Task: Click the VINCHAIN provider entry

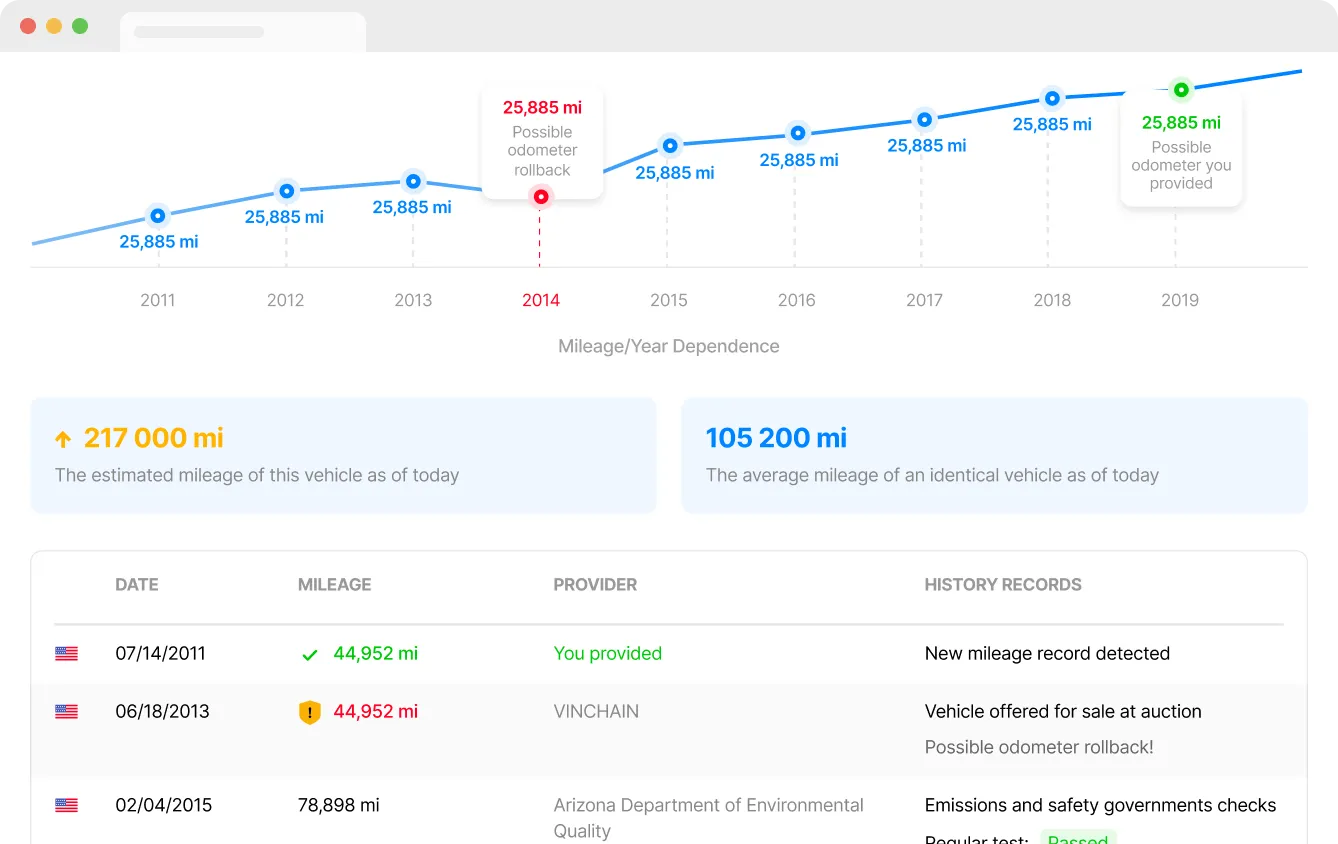Action: click(596, 712)
